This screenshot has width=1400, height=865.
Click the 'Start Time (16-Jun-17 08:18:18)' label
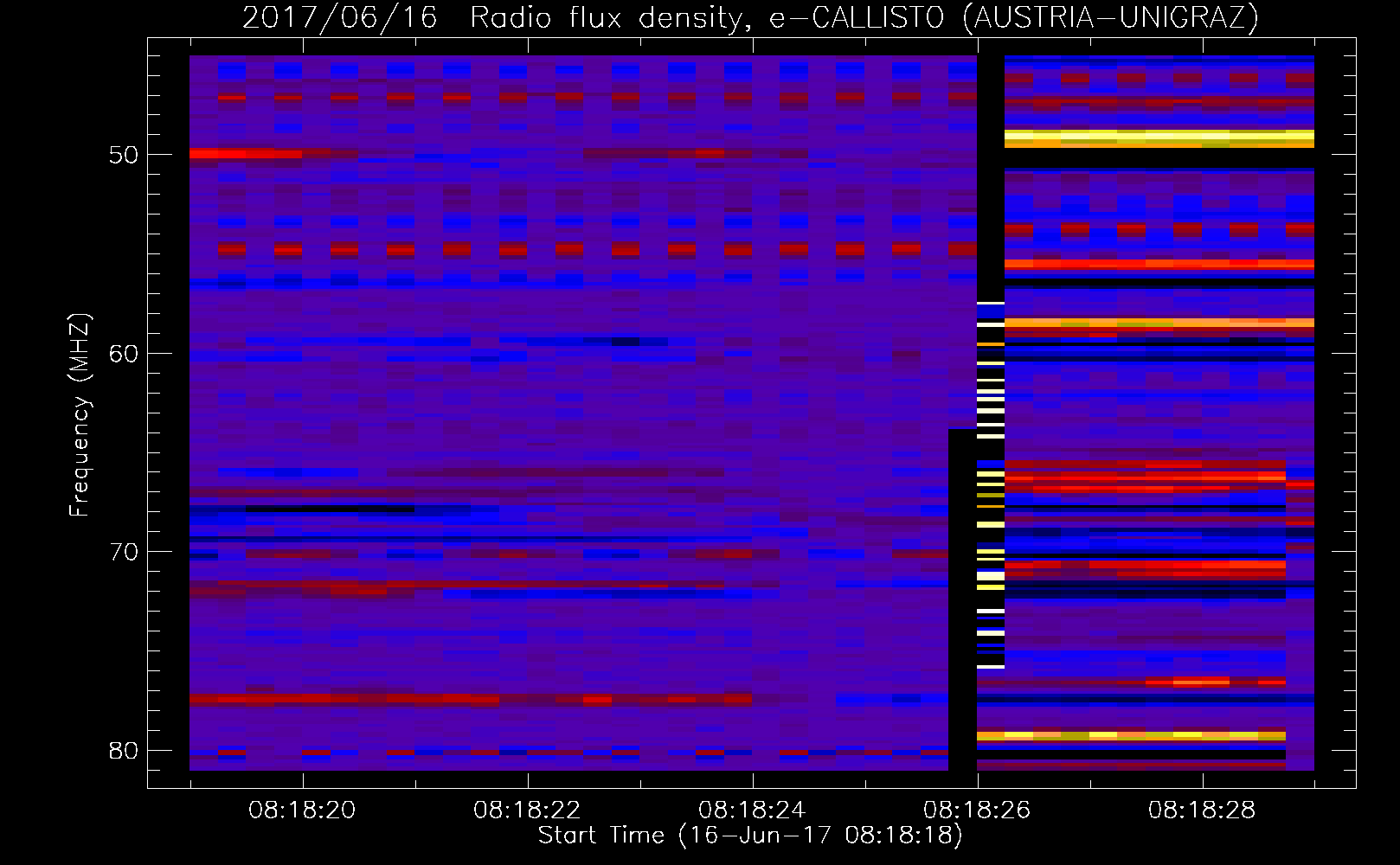tap(750, 836)
